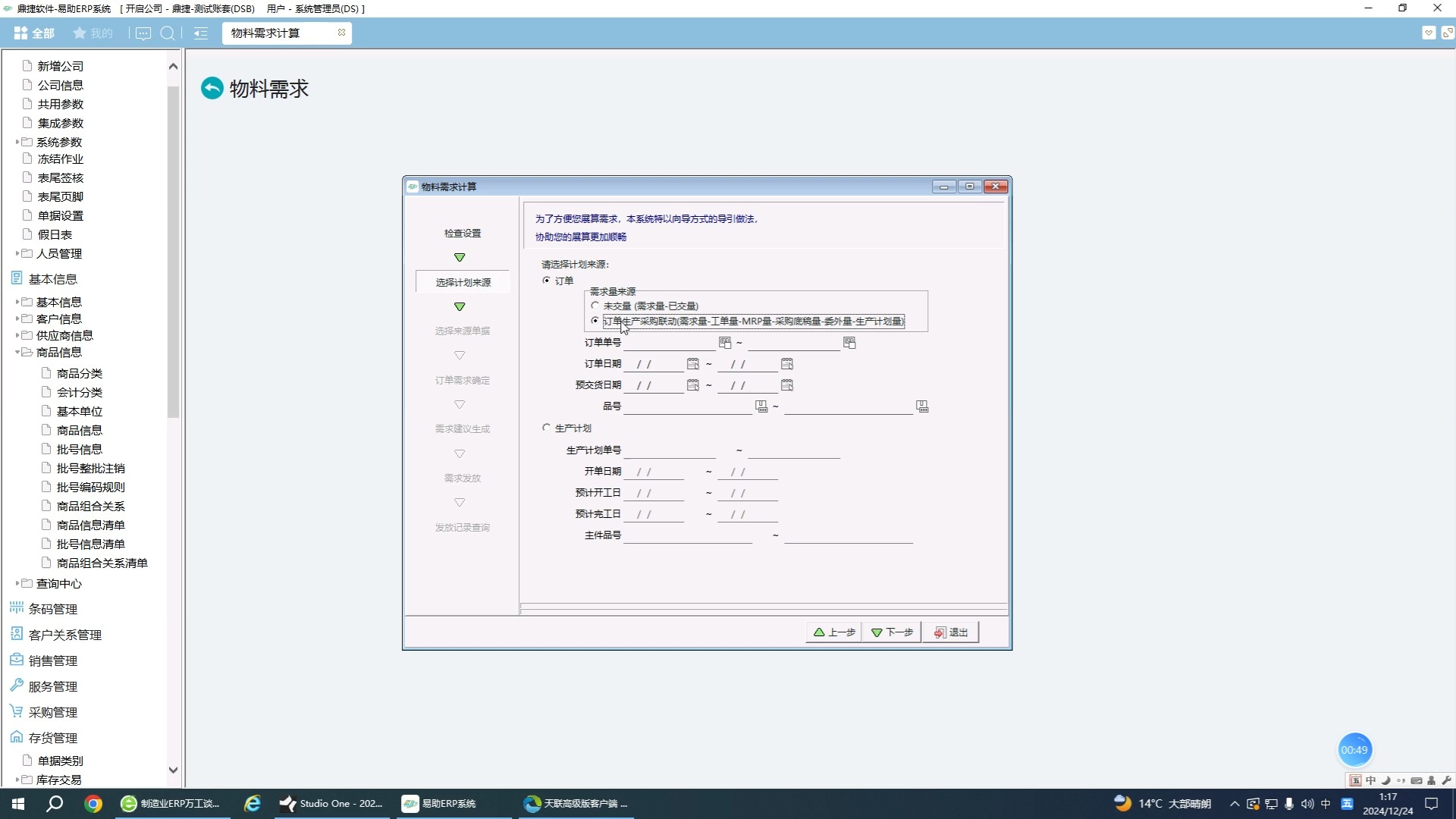Open the 预交货日期 end calendar picker
This screenshot has height=819, width=1456.
tap(787, 385)
